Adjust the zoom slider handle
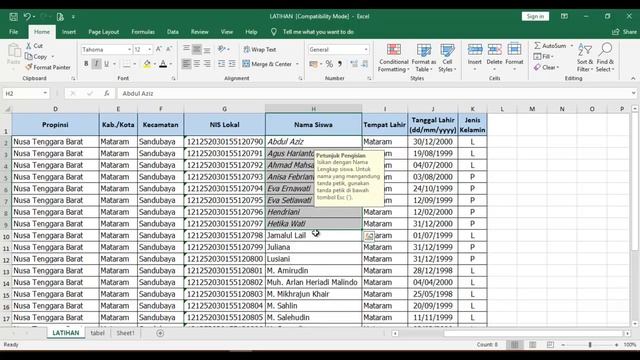The width and height of the screenshot is (640, 360). (590, 345)
